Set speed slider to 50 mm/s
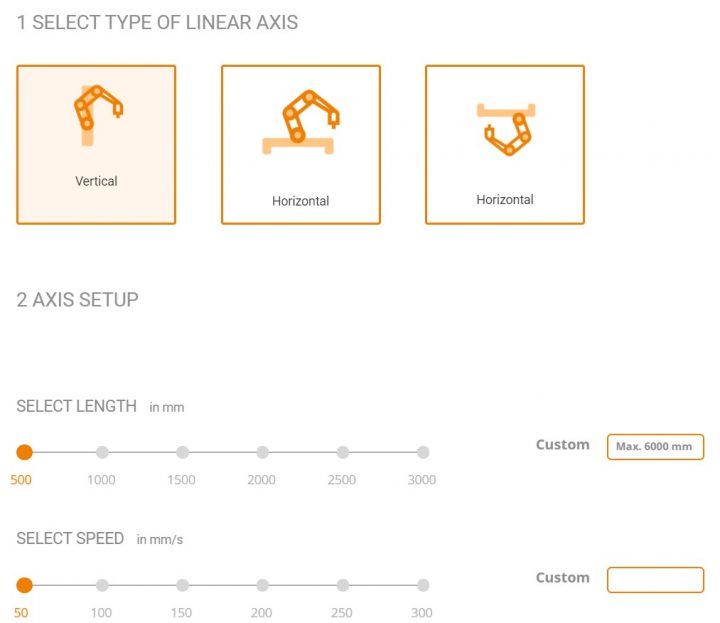The height and width of the screenshot is (623, 720). pyautogui.click(x=25, y=585)
